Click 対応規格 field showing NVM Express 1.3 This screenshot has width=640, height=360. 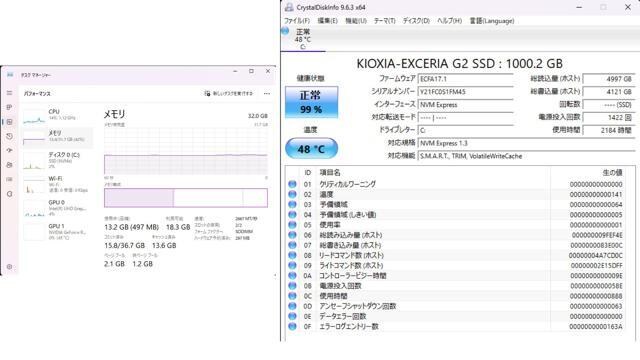527,143
